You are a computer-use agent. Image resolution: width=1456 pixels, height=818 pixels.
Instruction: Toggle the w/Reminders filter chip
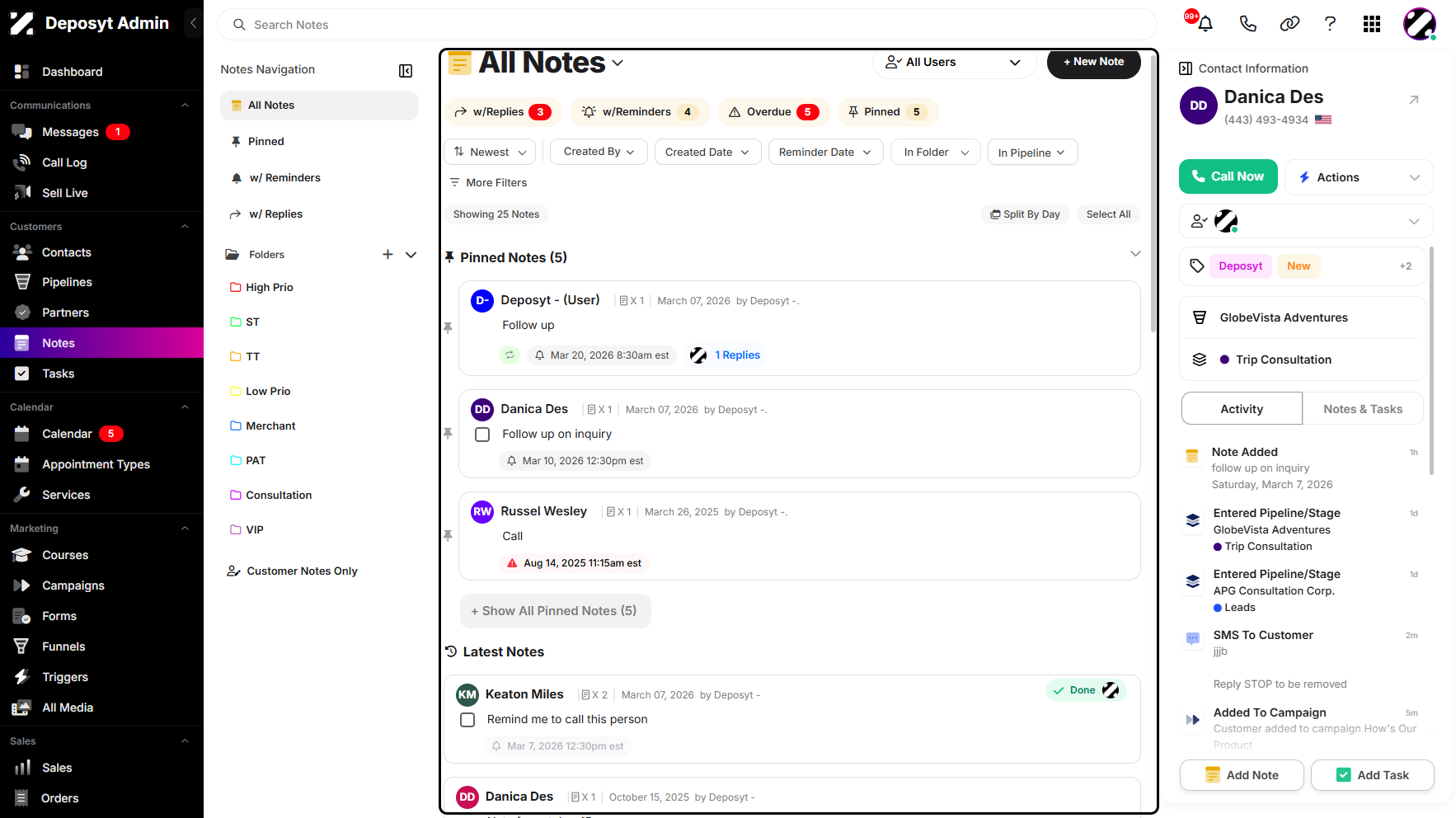[x=640, y=112]
